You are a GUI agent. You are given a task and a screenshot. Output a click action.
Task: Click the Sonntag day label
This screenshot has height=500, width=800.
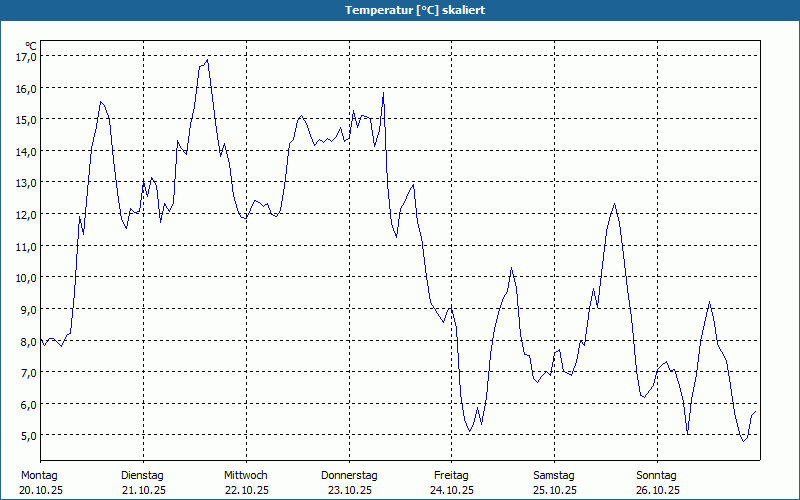point(656,476)
